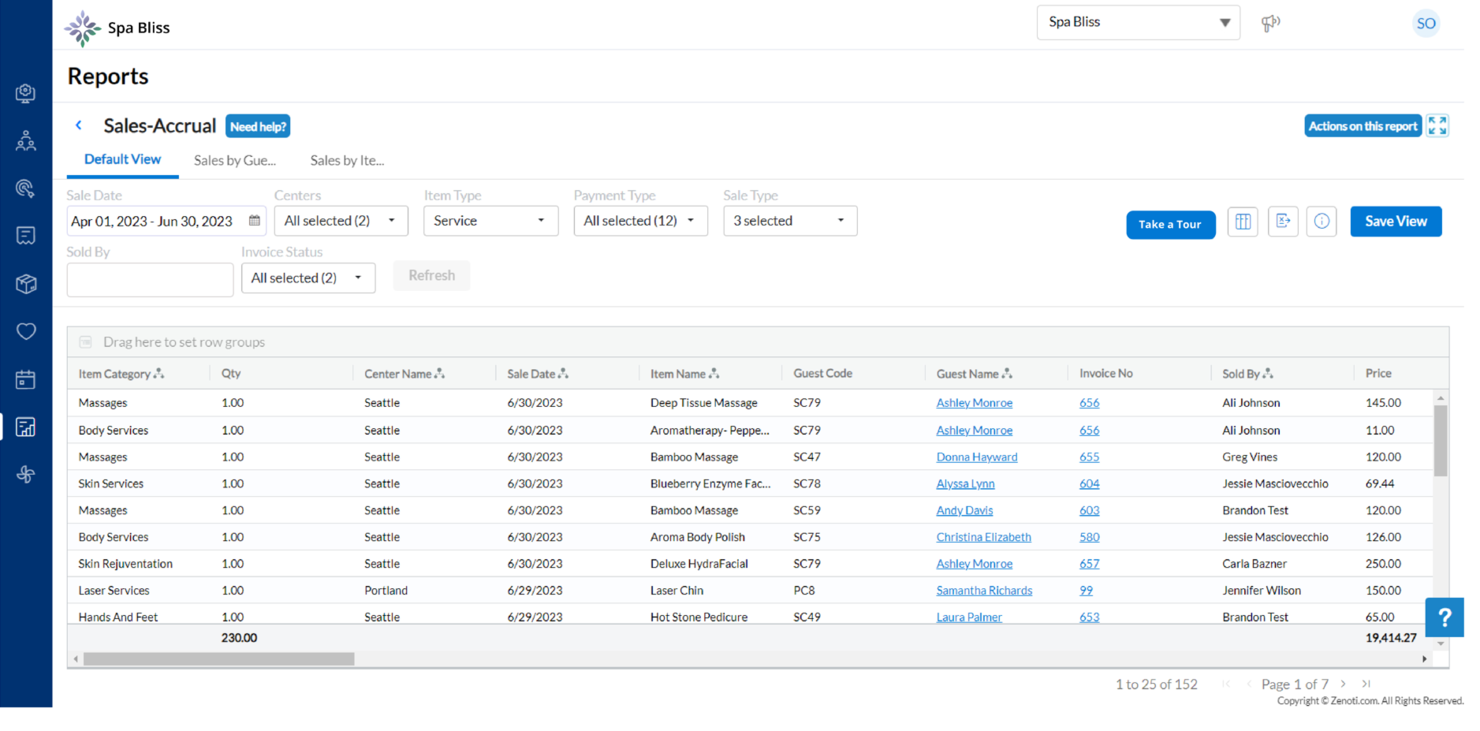Click the export report icon
The image size is (1480, 731).
pyautogui.click(x=1283, y=222)
